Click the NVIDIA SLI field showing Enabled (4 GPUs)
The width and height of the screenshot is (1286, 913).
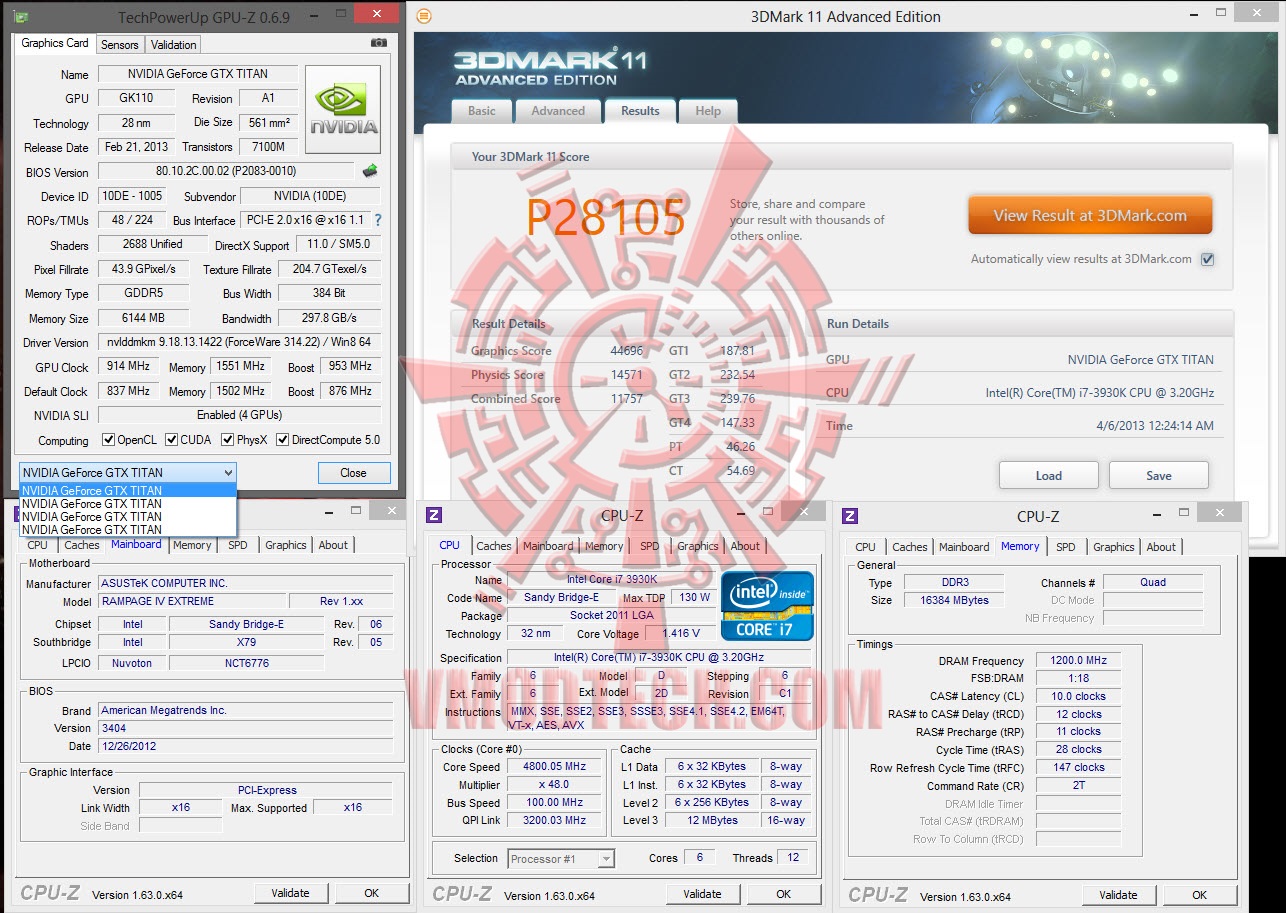239,415
